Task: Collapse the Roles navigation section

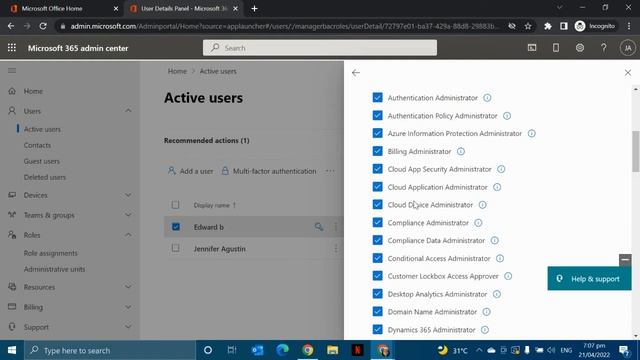Action: [x=128, y=235]
